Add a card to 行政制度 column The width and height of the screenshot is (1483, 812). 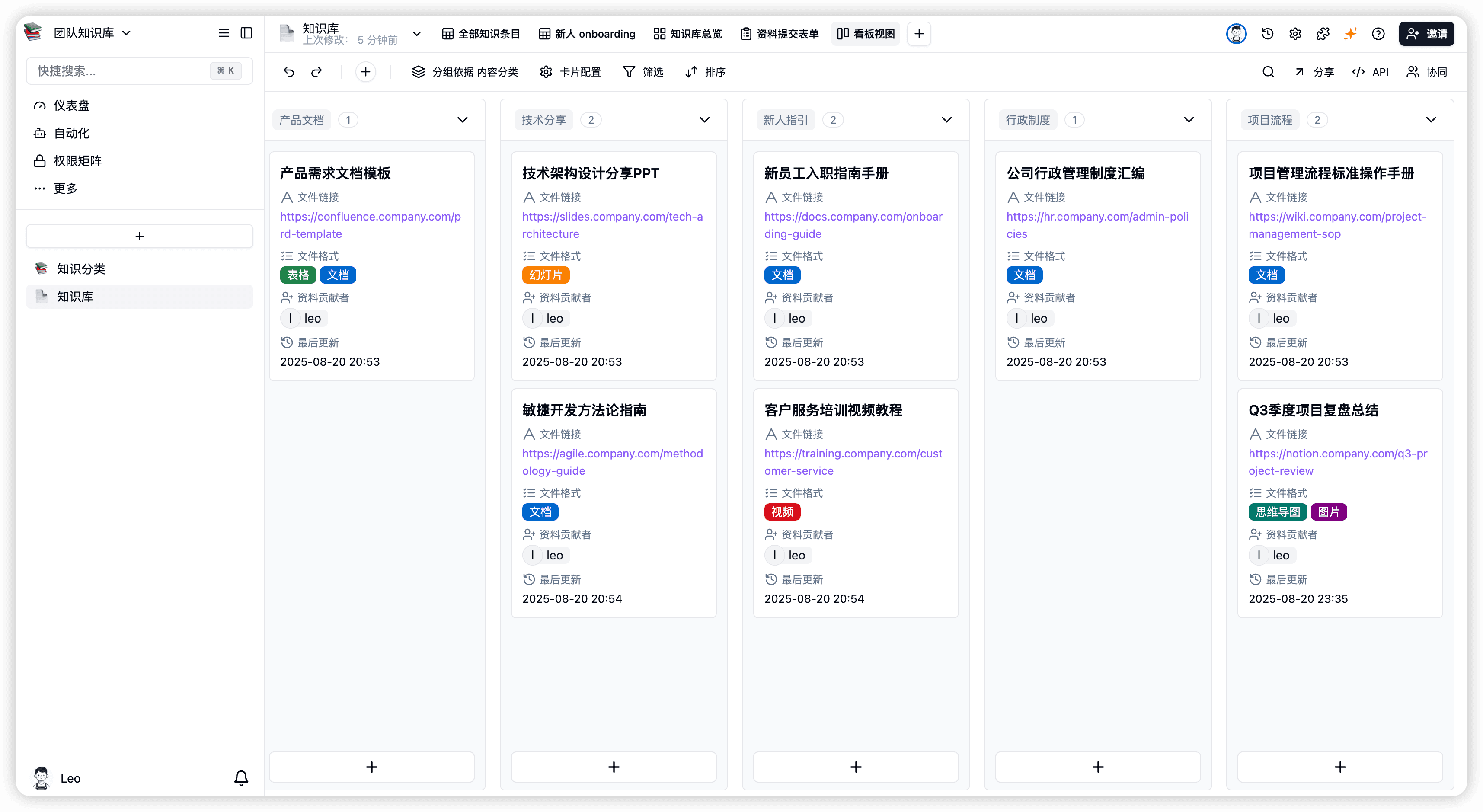point(1098,767)
